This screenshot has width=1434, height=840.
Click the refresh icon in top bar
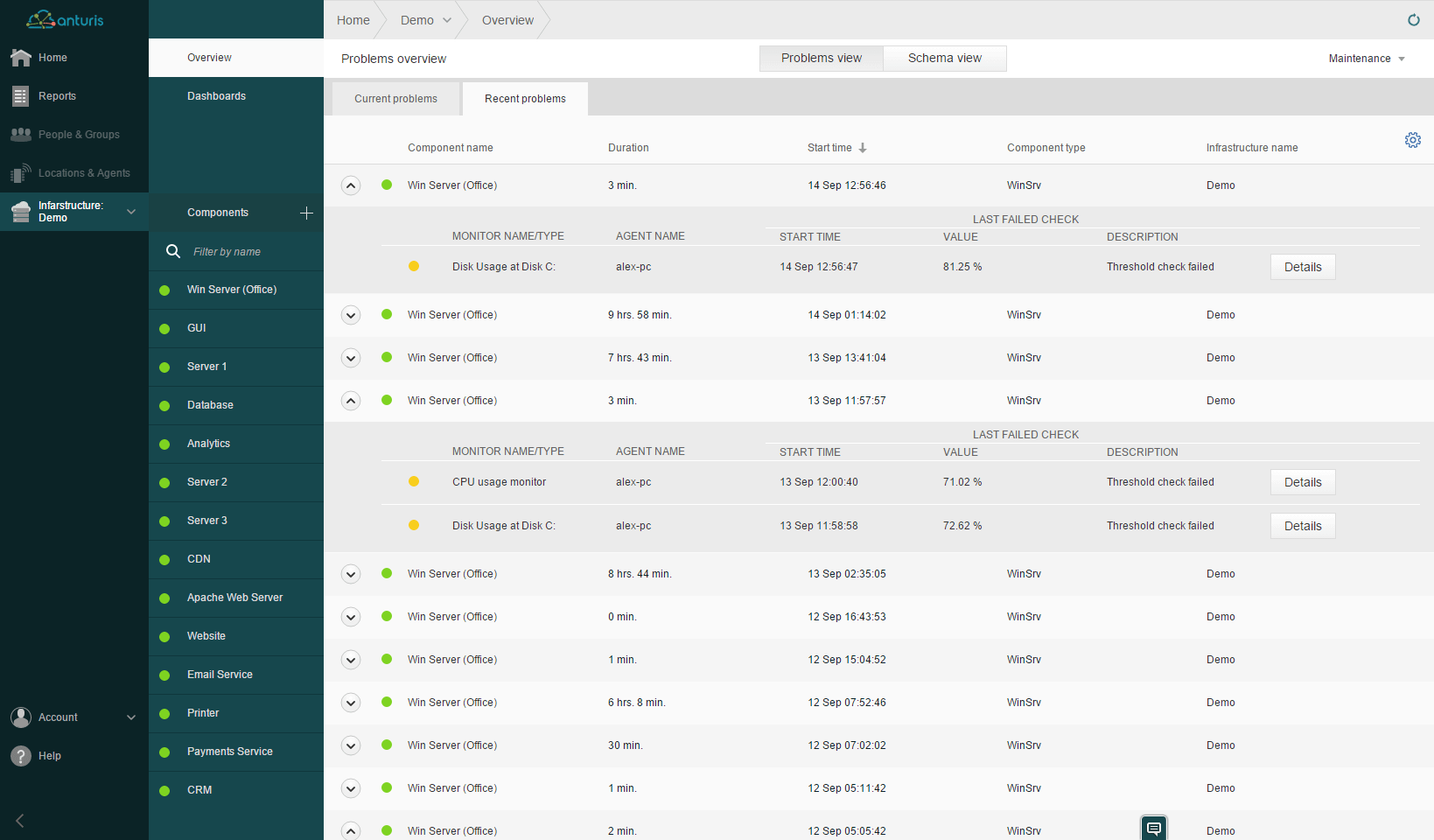(1413, 20)
